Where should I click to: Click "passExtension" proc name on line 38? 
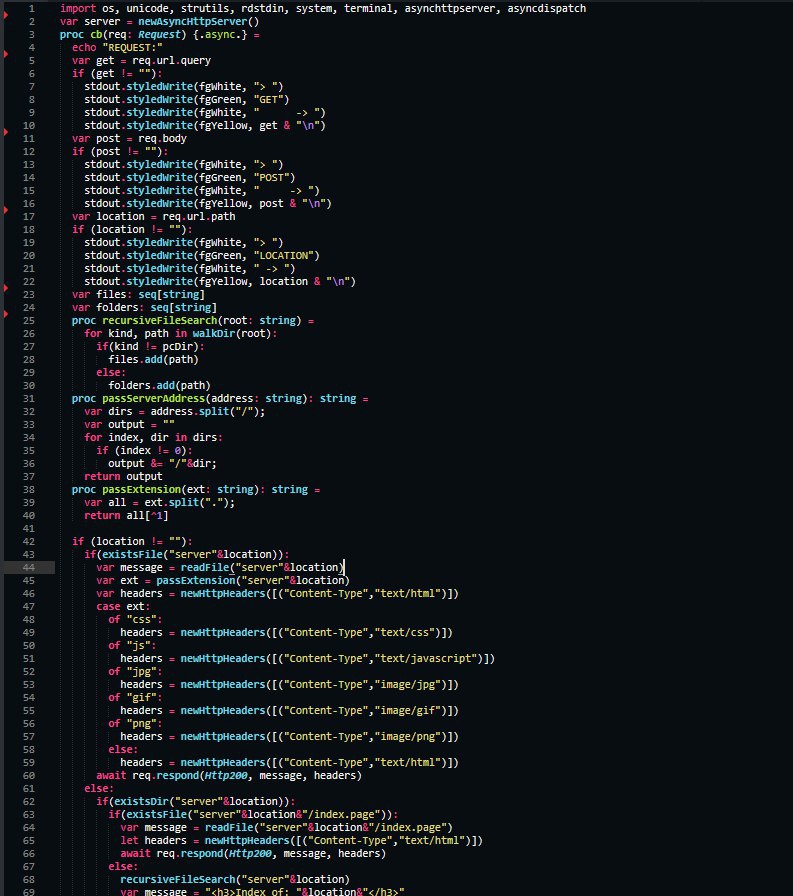(141, 490)
